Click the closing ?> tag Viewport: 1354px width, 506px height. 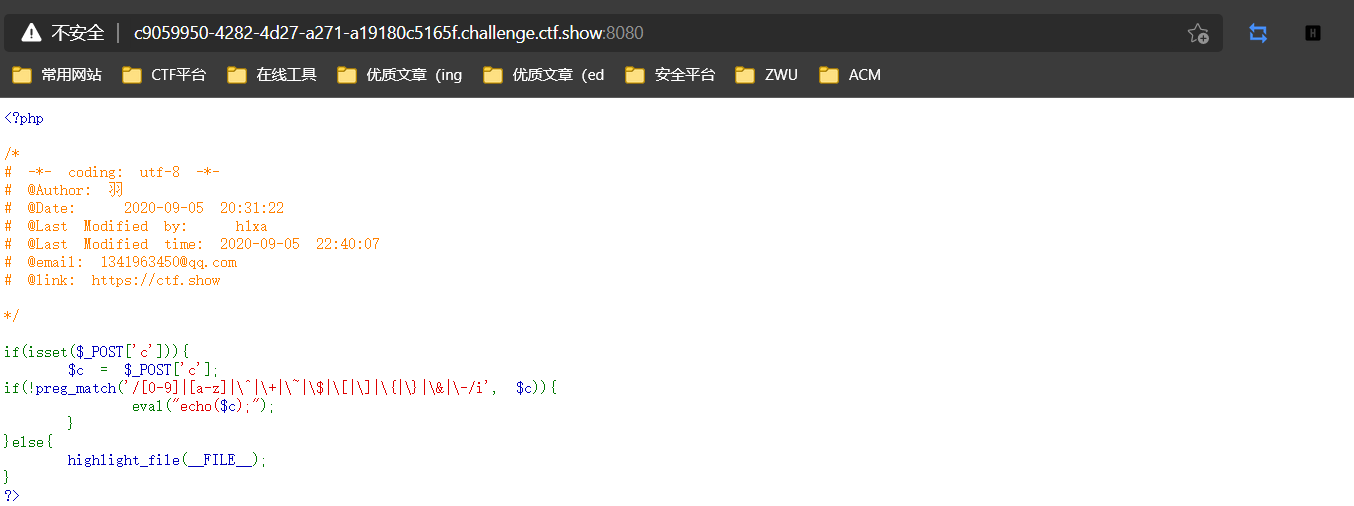(12, 496)
